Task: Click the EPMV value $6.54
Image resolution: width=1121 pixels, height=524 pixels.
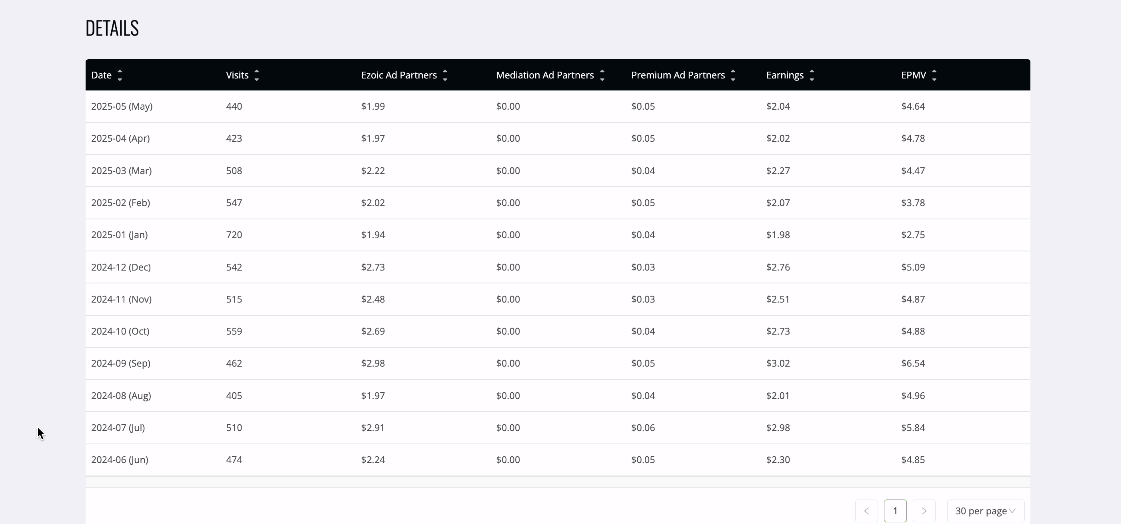Action: click(x=913, y=363)
